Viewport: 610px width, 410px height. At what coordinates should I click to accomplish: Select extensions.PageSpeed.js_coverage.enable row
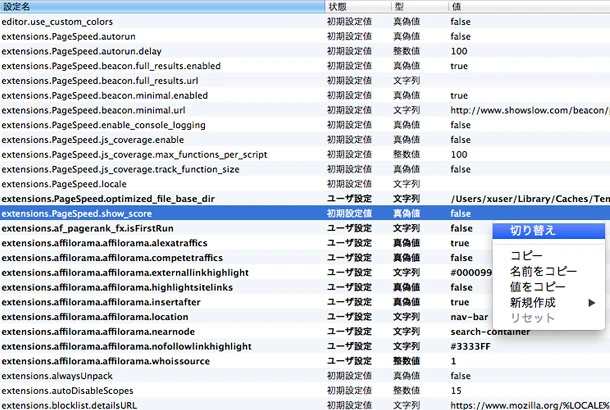tap(305, 140)
